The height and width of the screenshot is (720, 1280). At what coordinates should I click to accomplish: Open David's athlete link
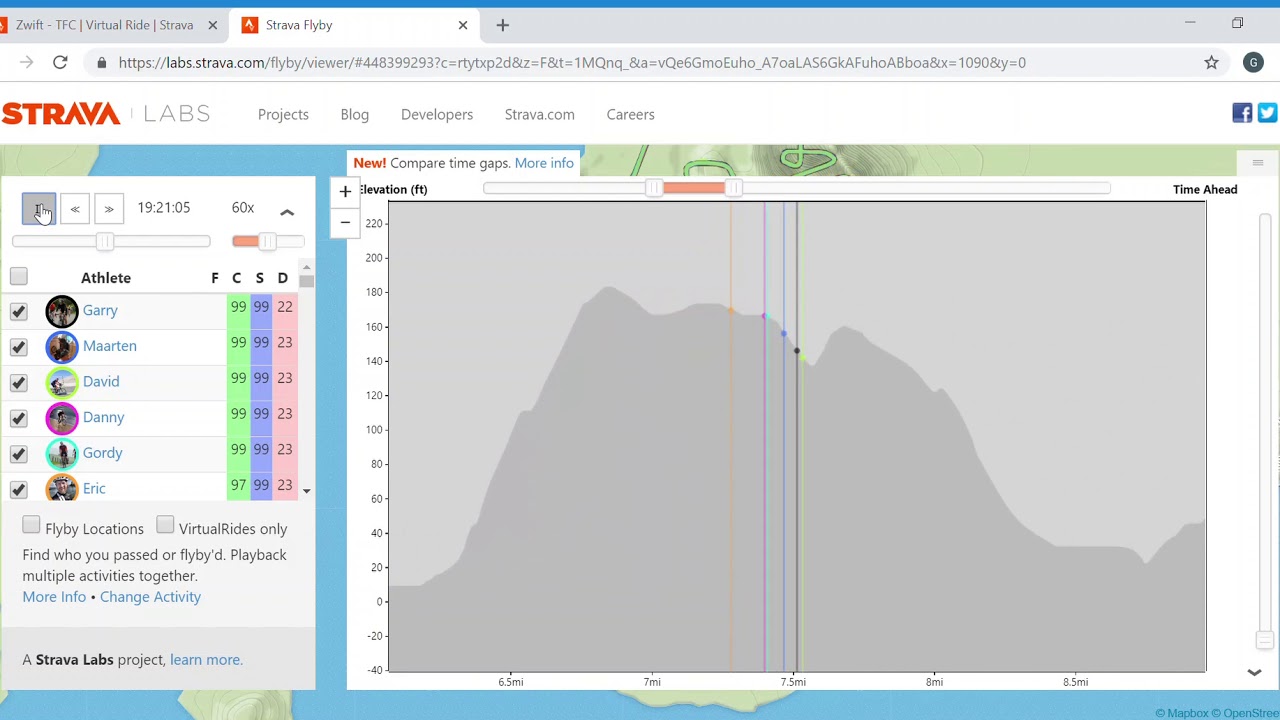click(101, 381)
